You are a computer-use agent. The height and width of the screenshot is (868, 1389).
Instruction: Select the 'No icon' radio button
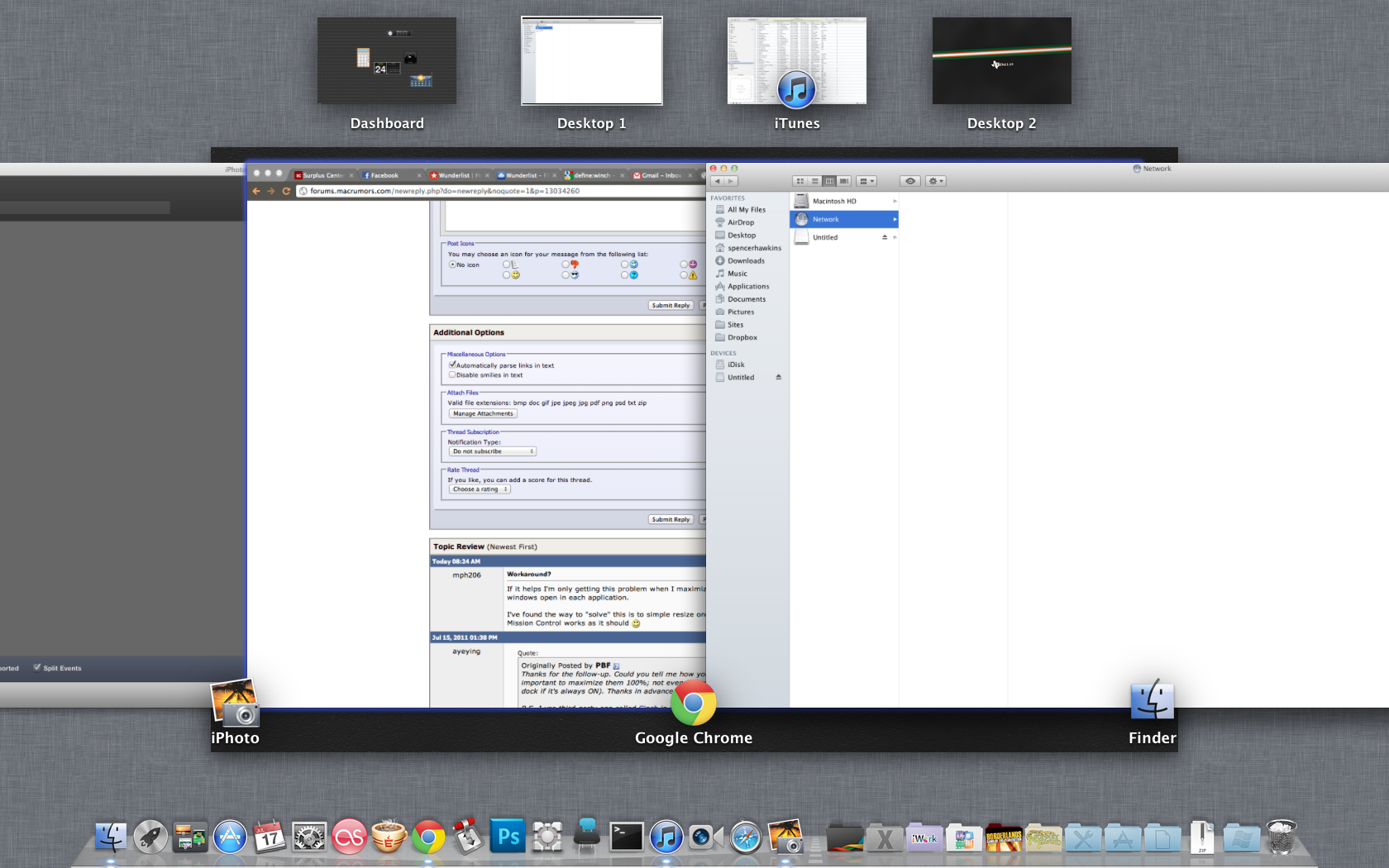click(x=452, y=265)
